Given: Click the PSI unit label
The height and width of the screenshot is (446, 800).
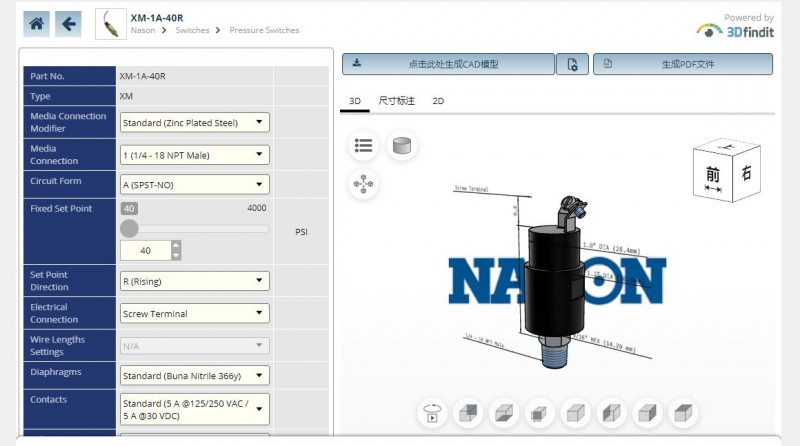Looking at the screenshot, I should pyautogui.click(x=302, y=232).
